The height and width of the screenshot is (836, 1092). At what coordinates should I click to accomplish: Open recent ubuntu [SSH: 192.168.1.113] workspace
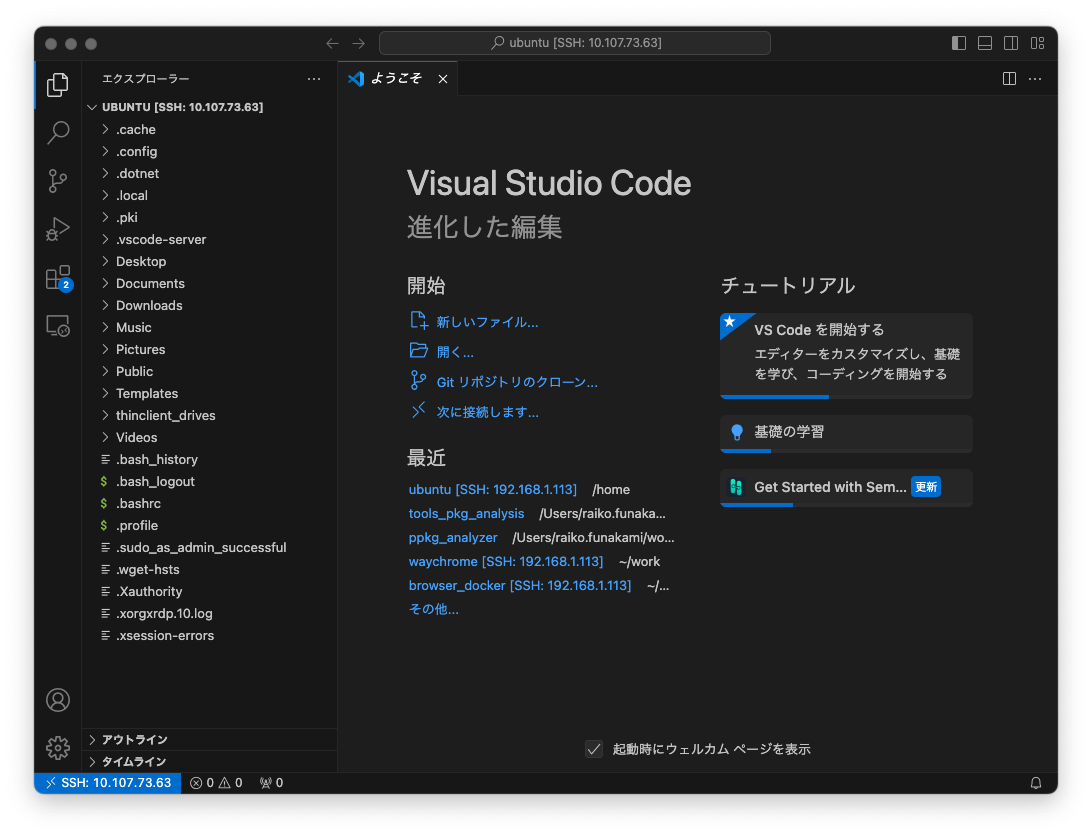[492, 490]
